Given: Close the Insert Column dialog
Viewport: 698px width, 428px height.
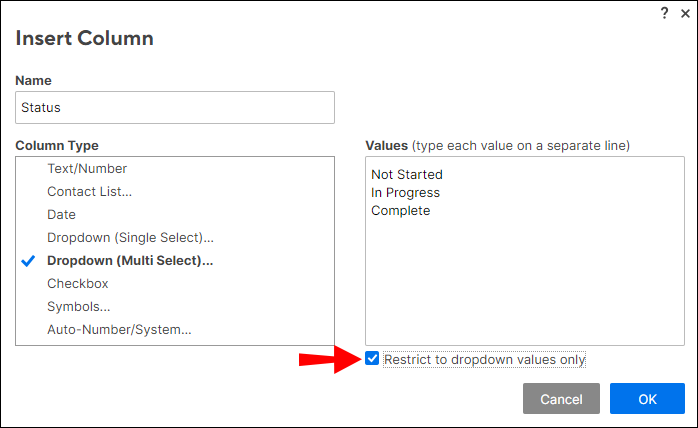Looking at the screenshot, I should [686, 14].
